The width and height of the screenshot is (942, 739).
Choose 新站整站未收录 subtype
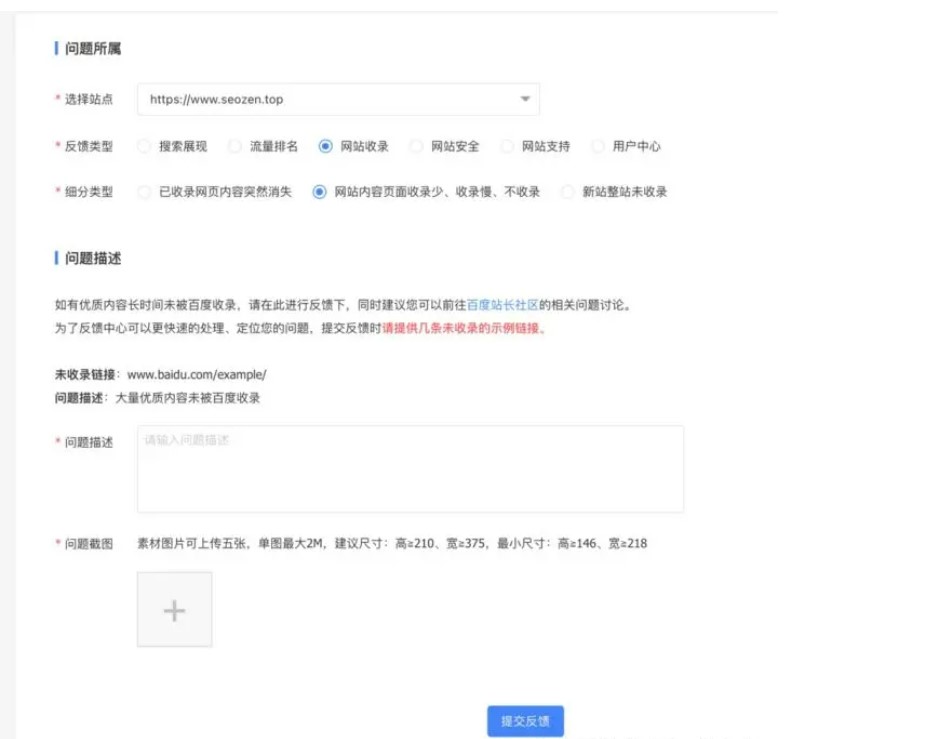click(x=568, y=192)
